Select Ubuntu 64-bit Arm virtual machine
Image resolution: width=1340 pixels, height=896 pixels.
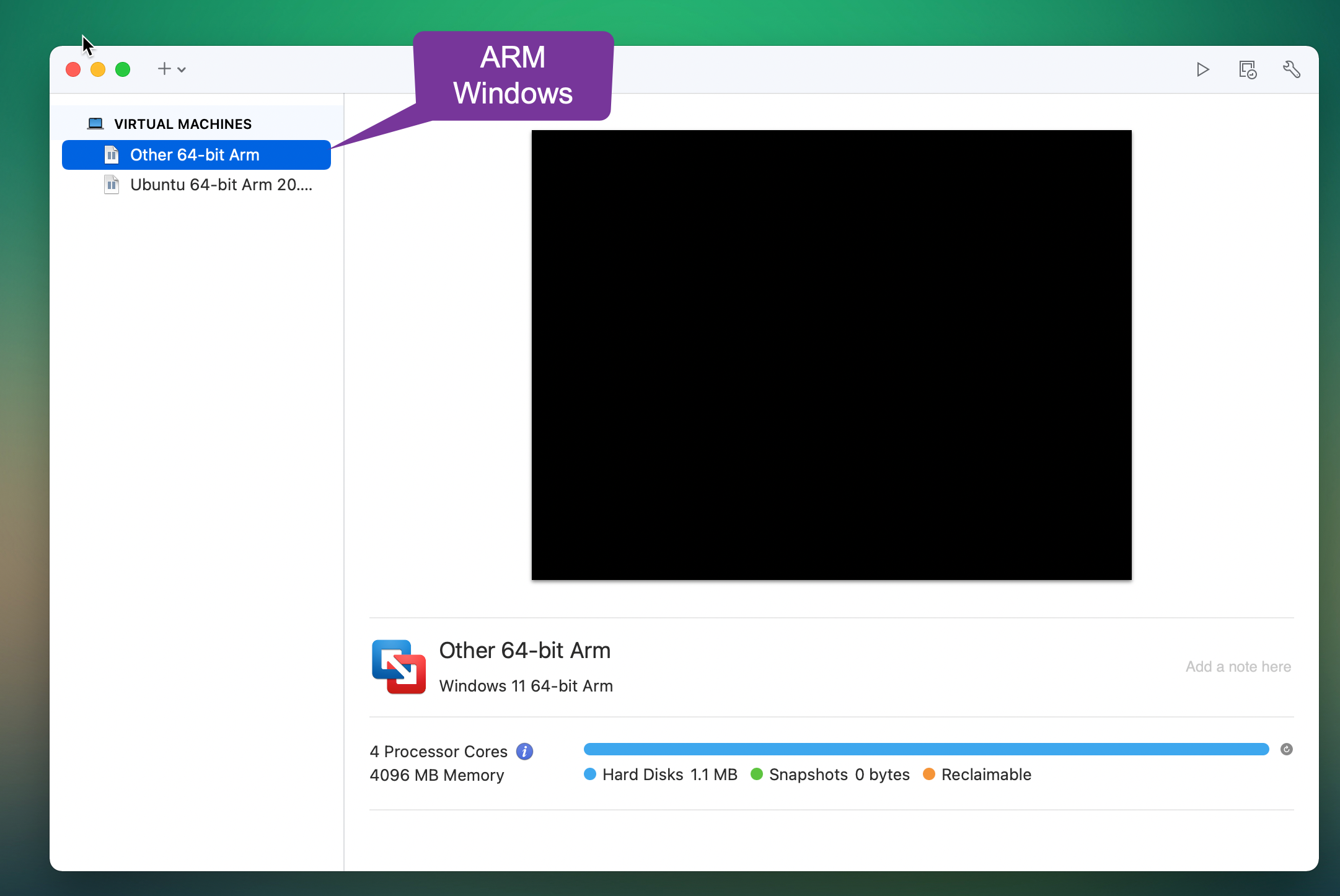pos(196,185)
